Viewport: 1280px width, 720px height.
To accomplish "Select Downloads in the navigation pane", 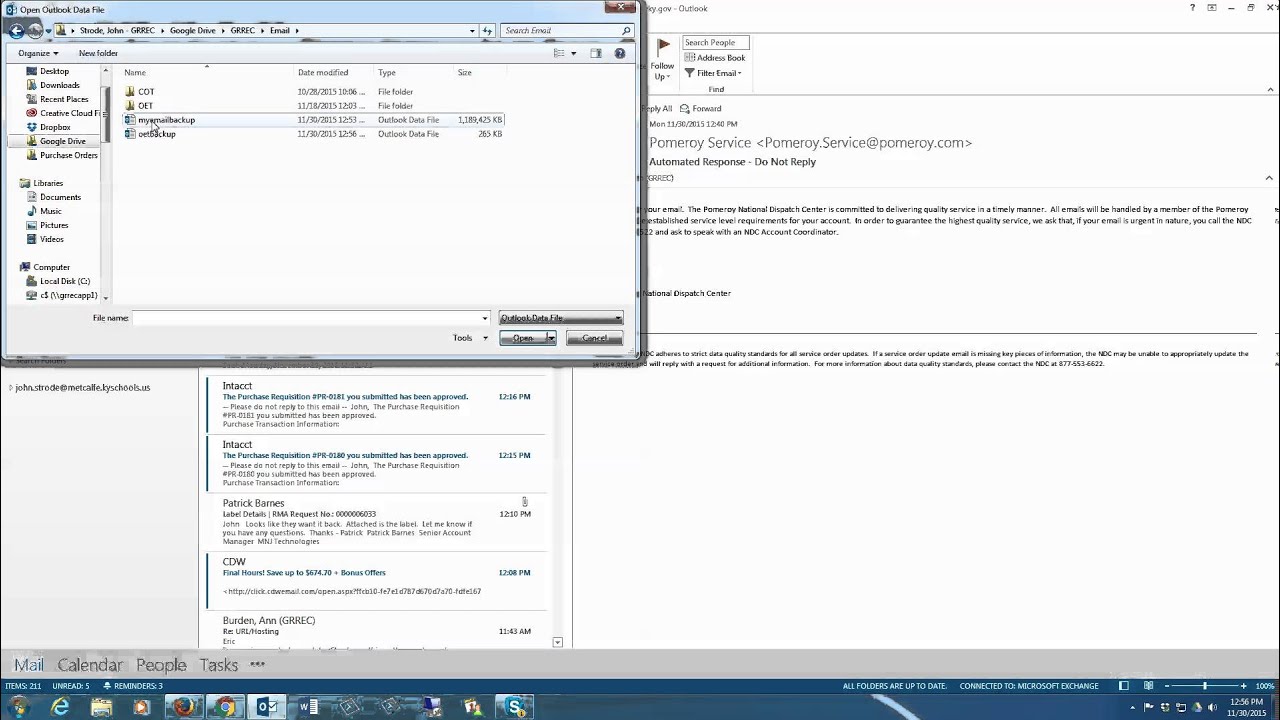I will tap(59, 85).
